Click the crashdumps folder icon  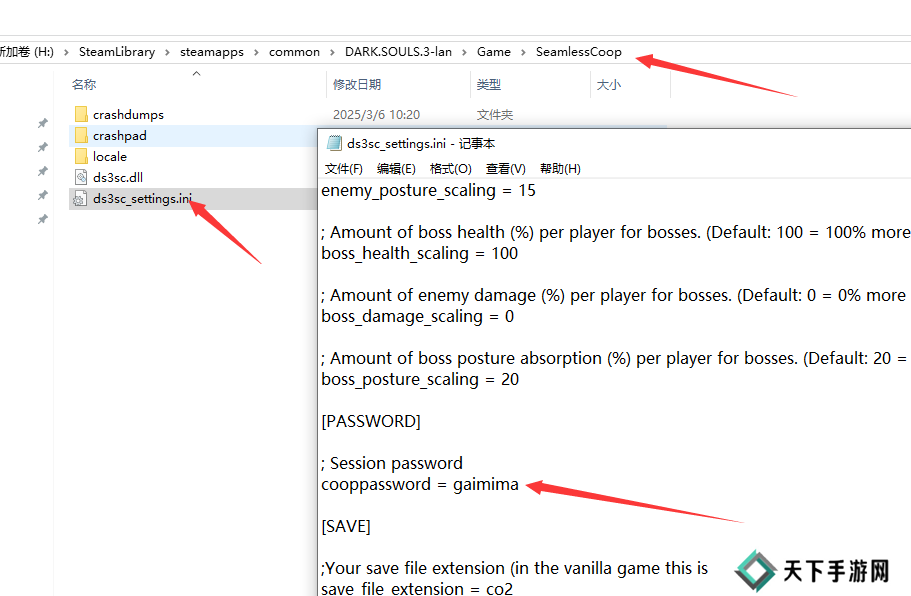pyautogui.click(x=81, y=115)
